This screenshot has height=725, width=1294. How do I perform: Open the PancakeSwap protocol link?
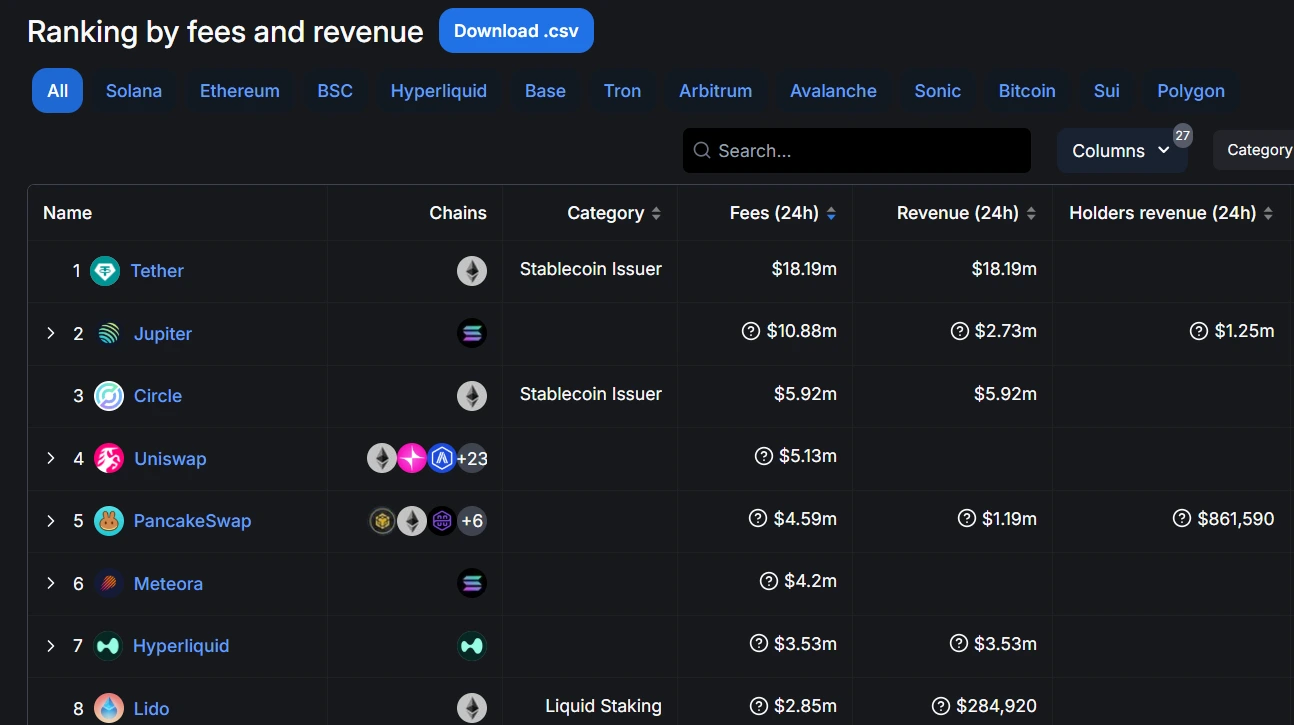click(192, 521)
